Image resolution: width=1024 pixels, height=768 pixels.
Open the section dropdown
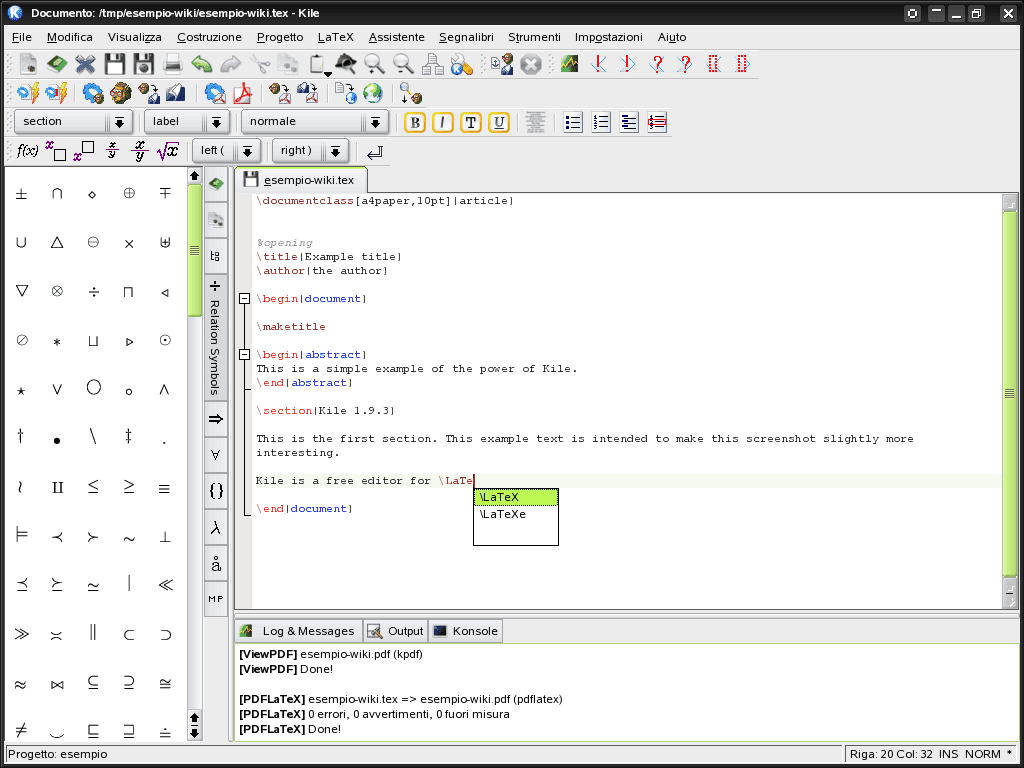pyautogui.click(x=73, y=122)
